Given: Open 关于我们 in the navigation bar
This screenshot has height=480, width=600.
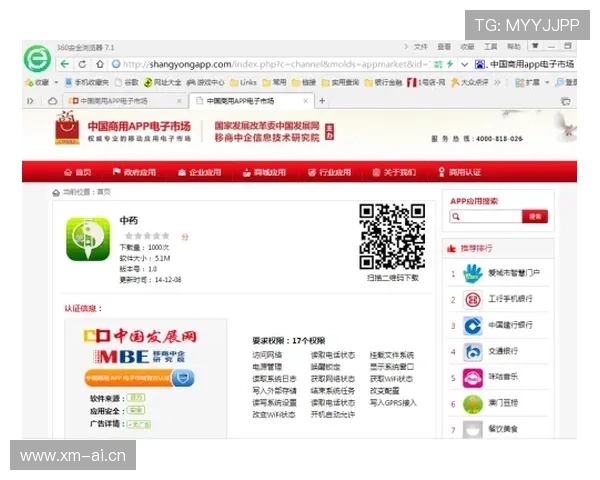Looking at the screenshot, I should 394,172.
